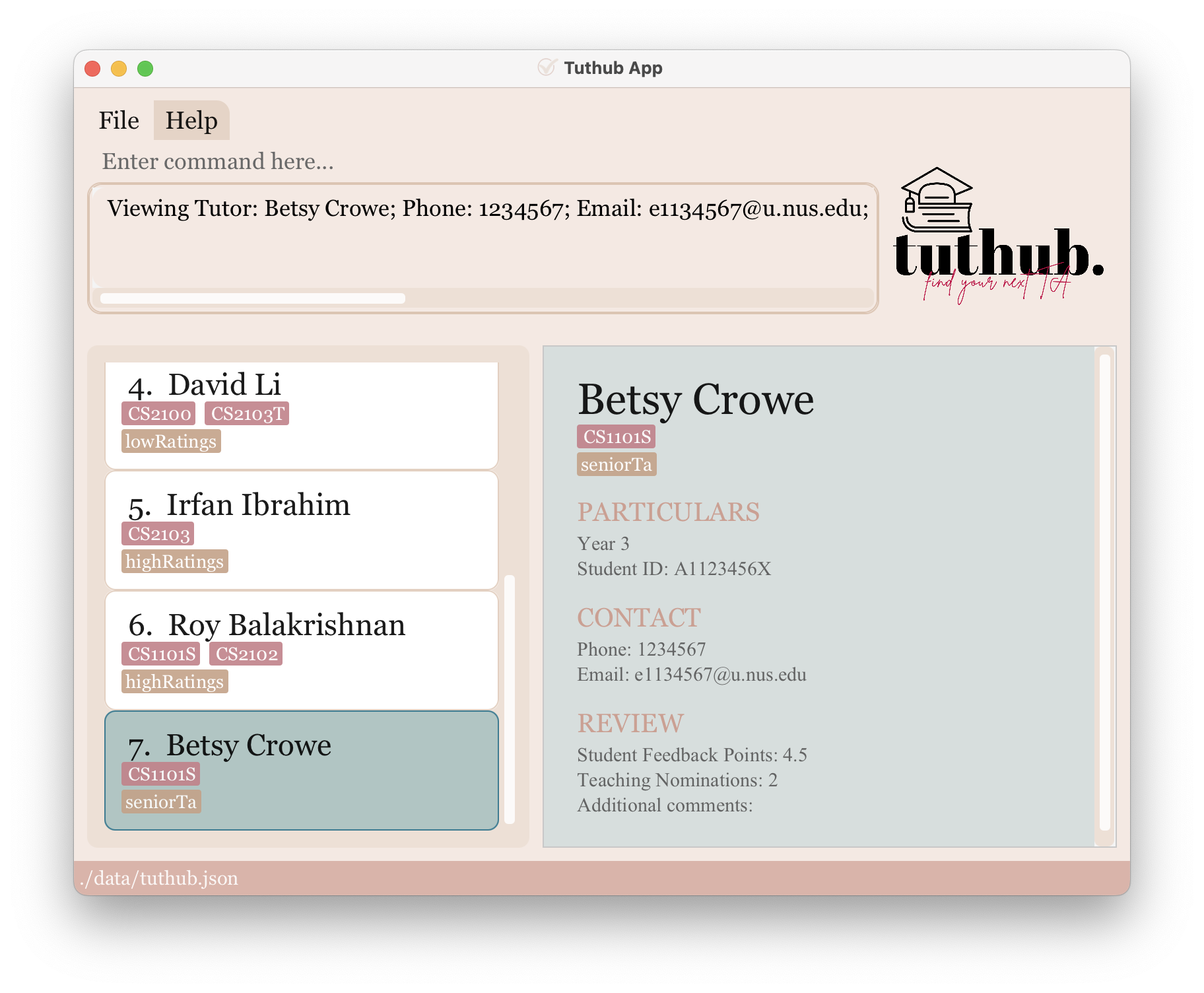Open the File menu
1204x993 pixels.
pos(119,120)
